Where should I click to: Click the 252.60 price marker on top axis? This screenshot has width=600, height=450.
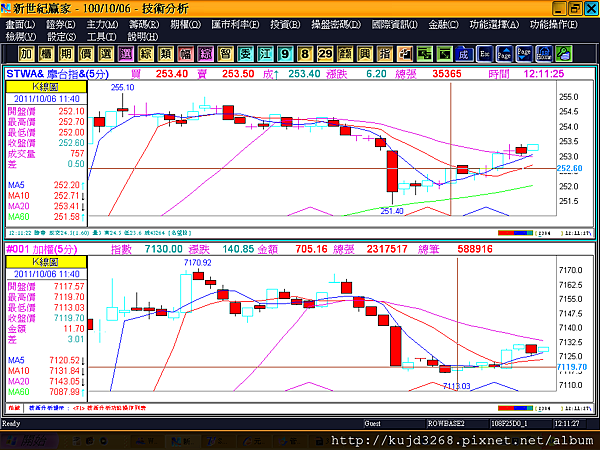(569, 168)
